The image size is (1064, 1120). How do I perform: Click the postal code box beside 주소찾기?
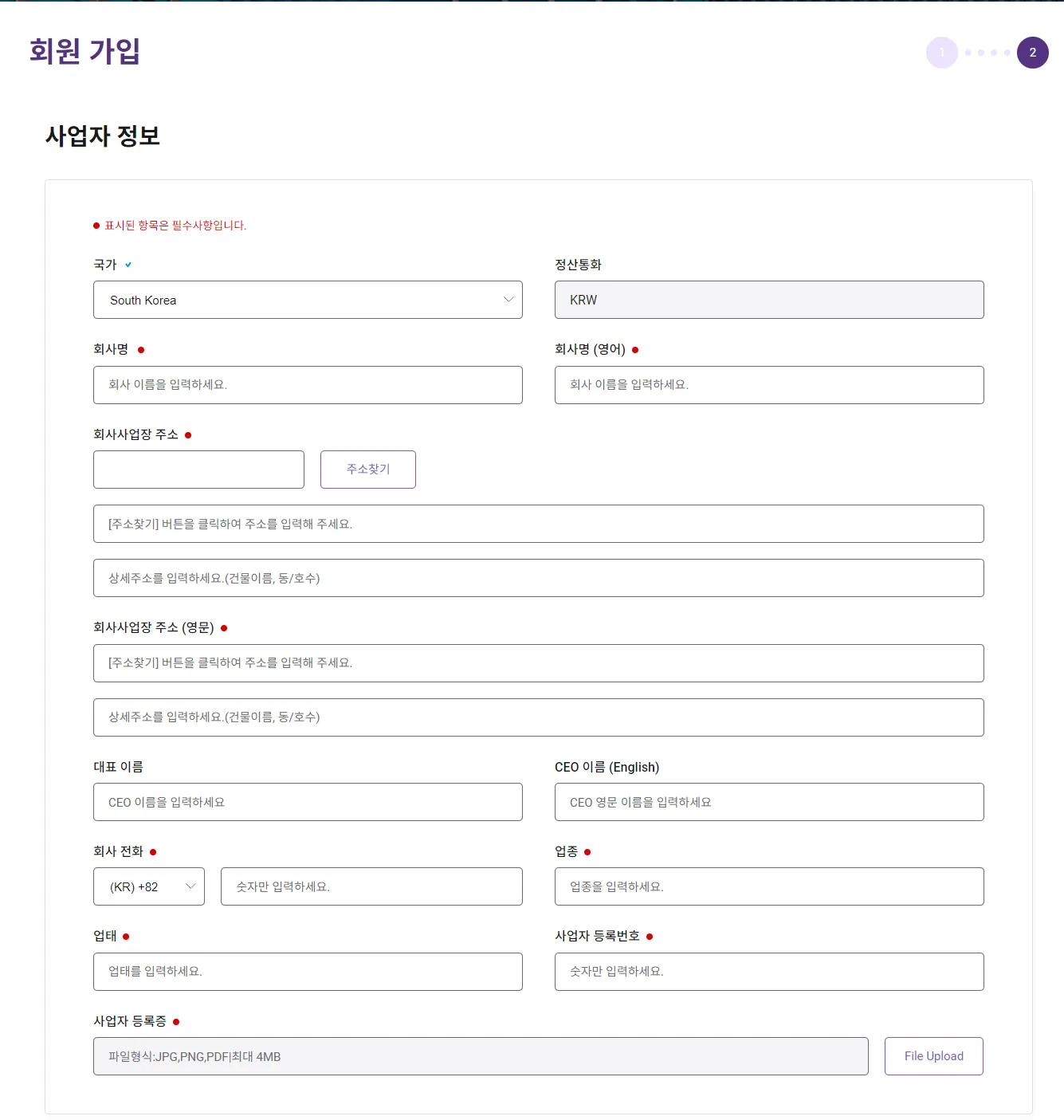coord(198,470)
